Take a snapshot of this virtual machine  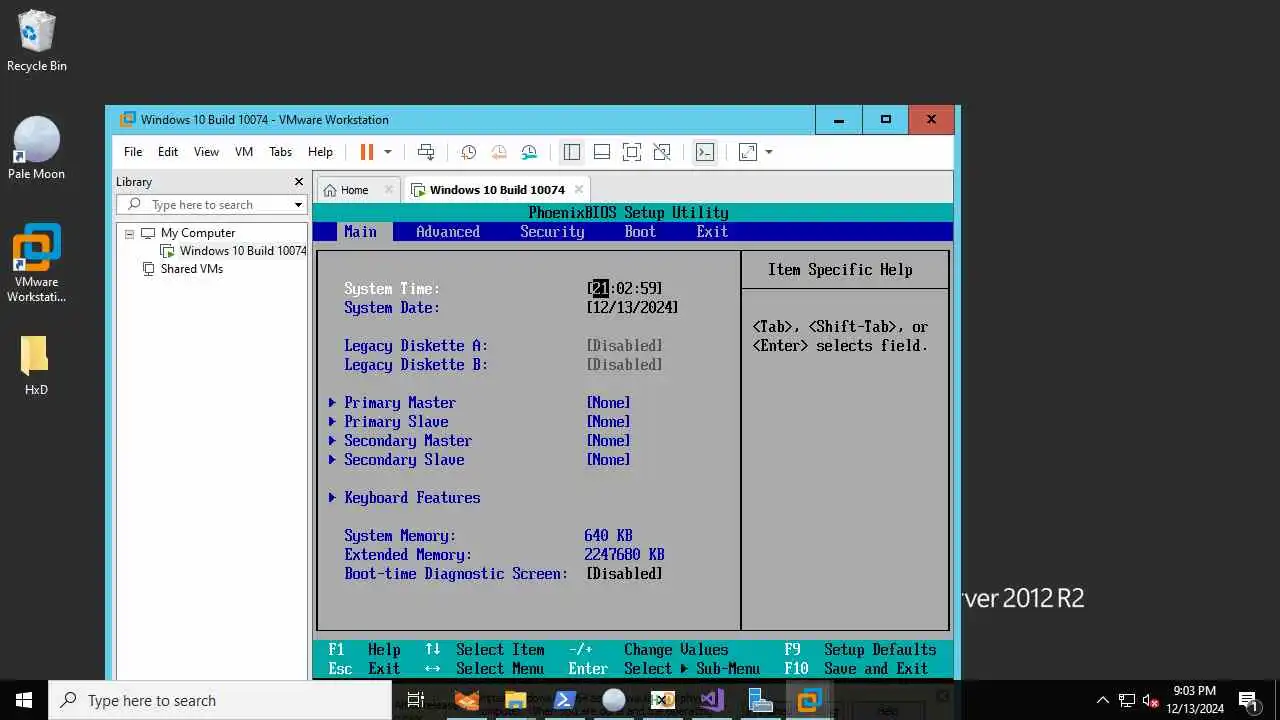coord(468,152)
